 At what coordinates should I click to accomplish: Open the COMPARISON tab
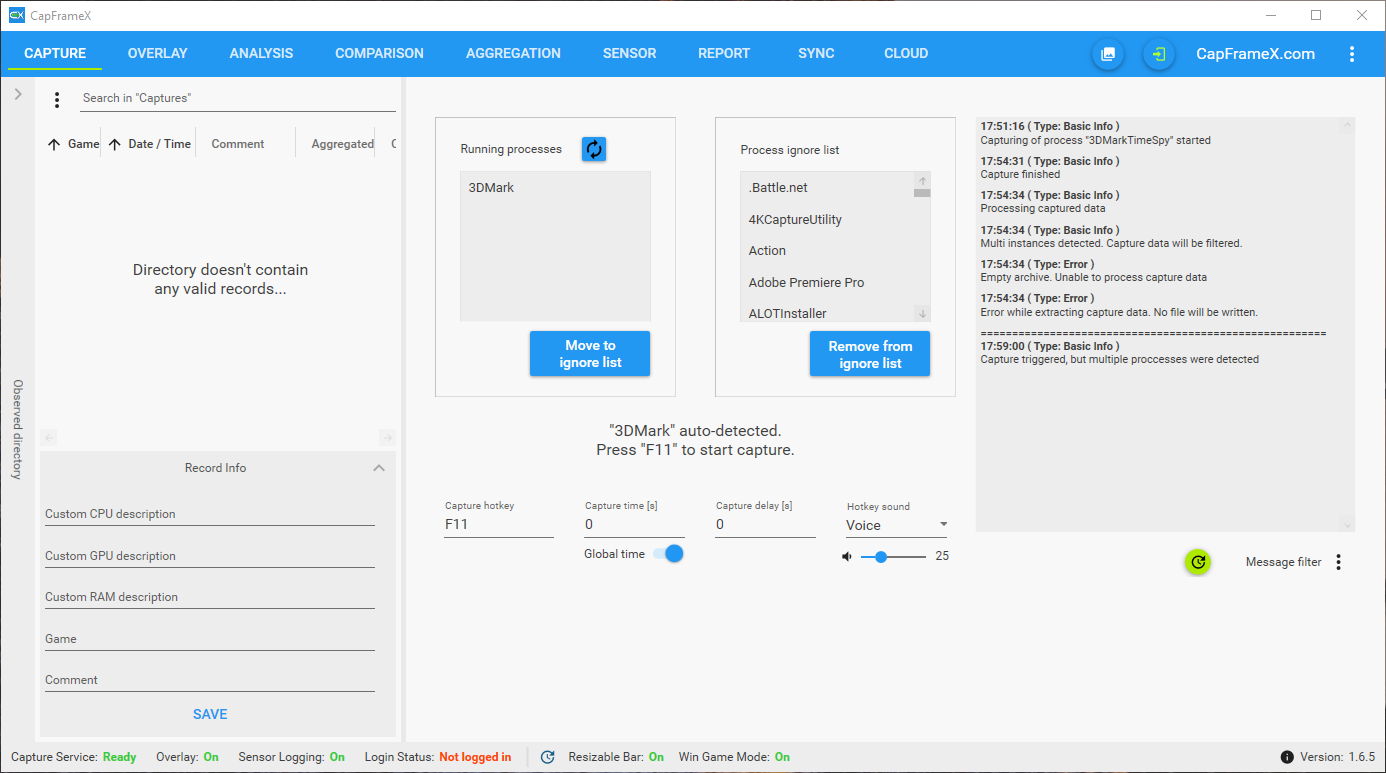click(380, 54)
